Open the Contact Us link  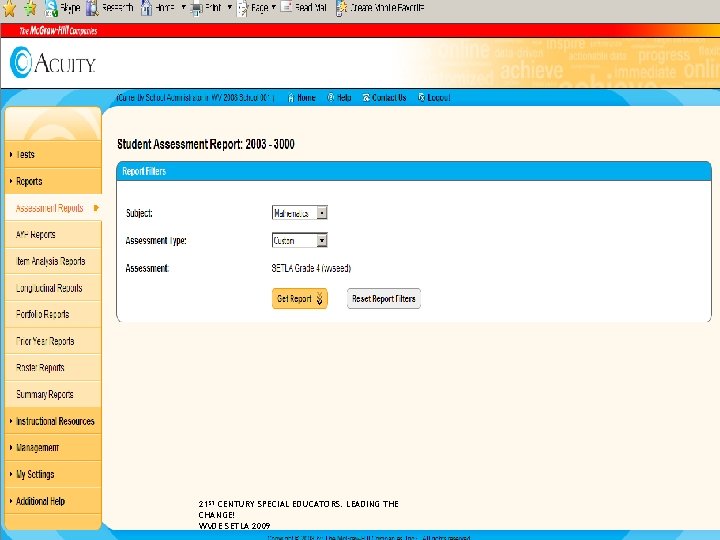[389, 98]
